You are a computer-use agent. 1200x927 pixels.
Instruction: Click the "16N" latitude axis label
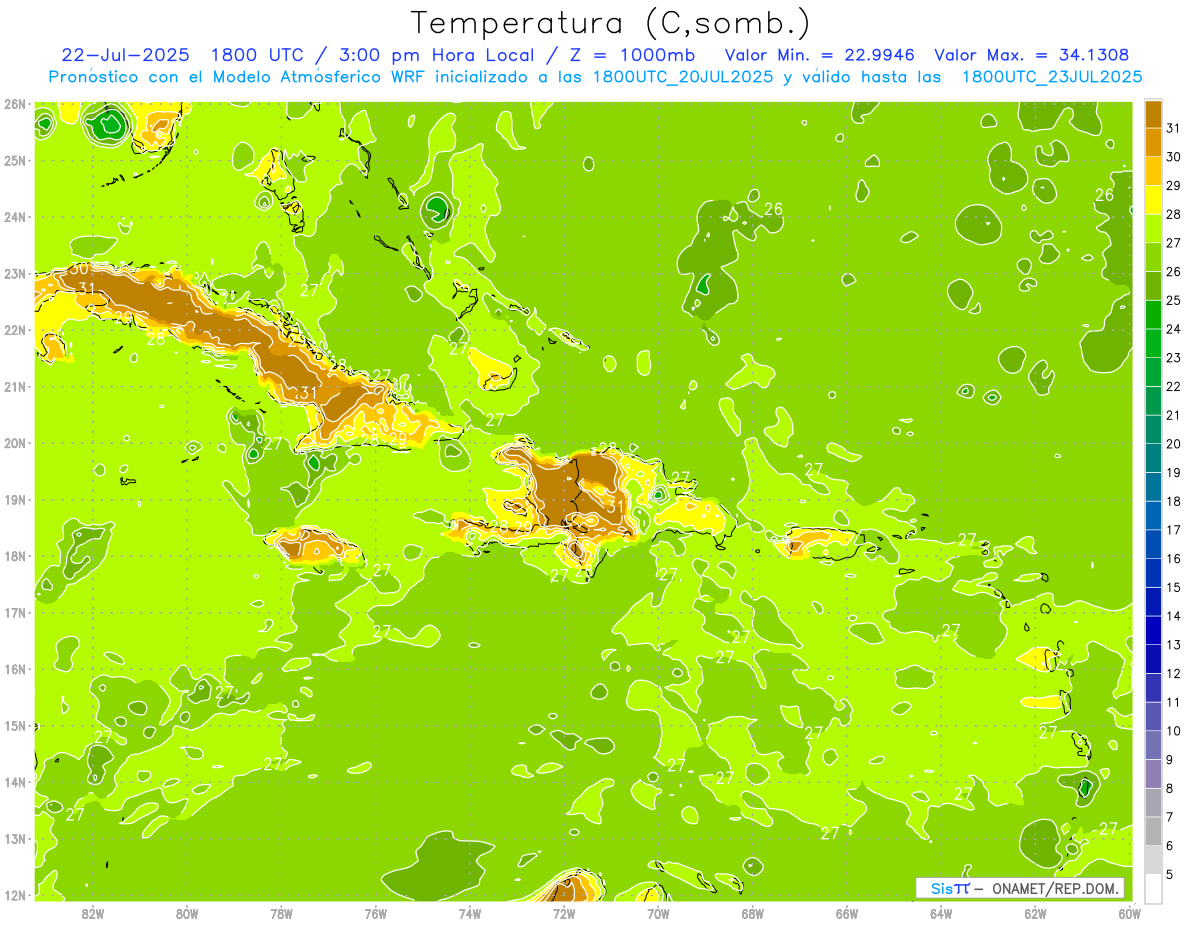click(15, 669)
